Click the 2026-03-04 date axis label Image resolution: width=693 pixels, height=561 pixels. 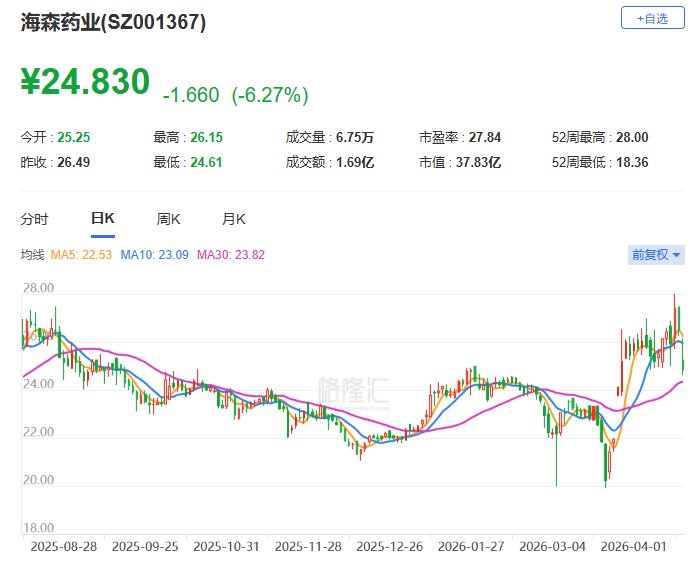(x=552, y=547)
